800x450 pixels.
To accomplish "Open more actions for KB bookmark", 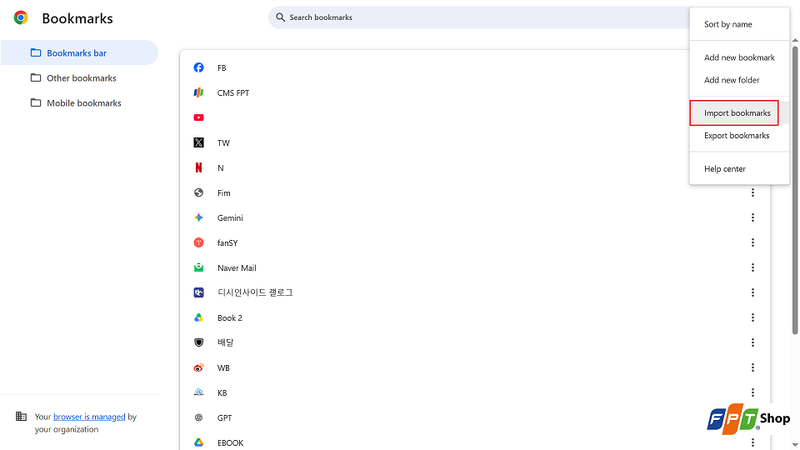I will pos(753,393).
